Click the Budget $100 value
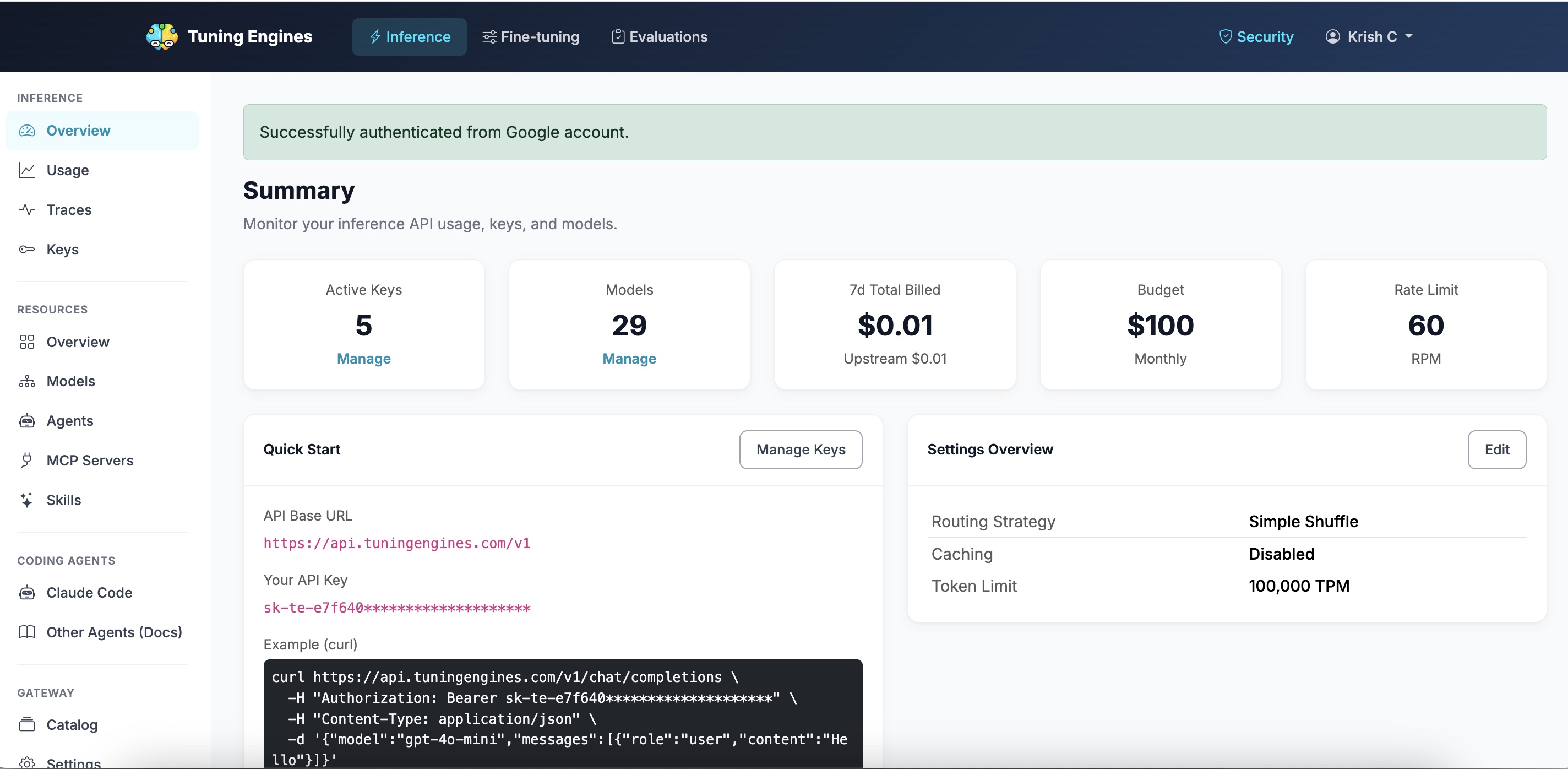The width and height of the screenshot is (1568, 769). coord(1160,325)
